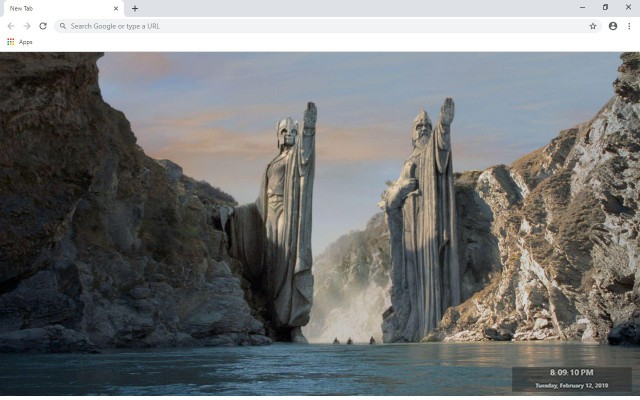Restore down the Chrome window

point(605,7)
